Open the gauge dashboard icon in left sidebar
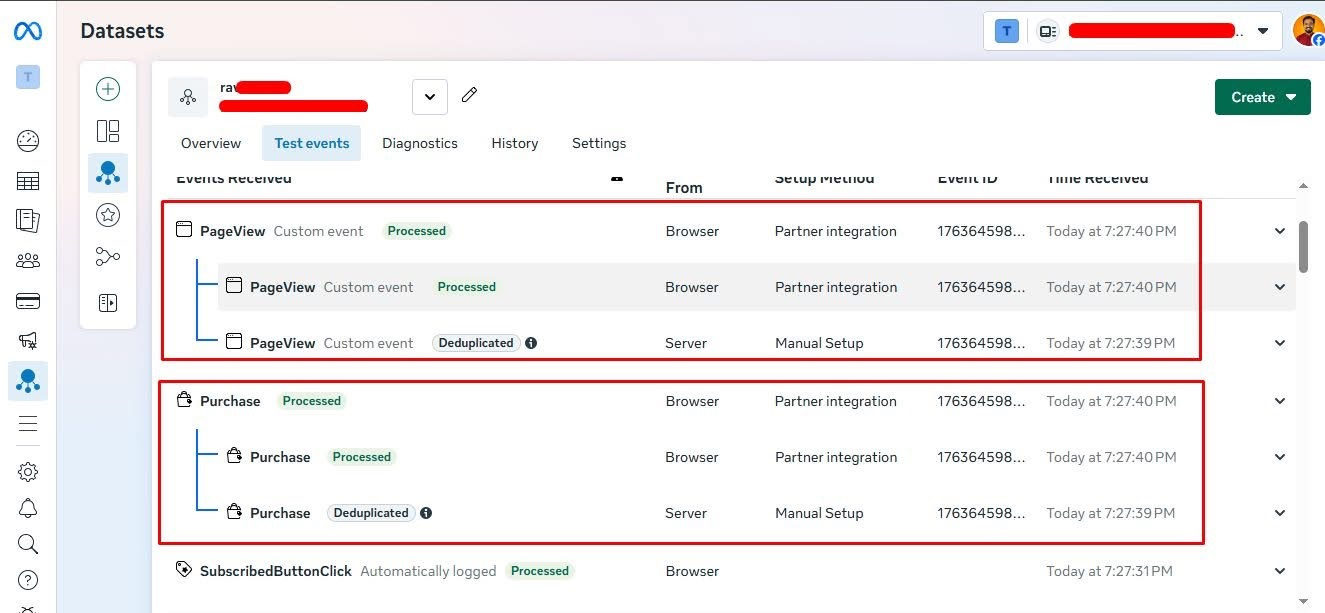The height and width of the screenshot is (613, 1325). 28,141
